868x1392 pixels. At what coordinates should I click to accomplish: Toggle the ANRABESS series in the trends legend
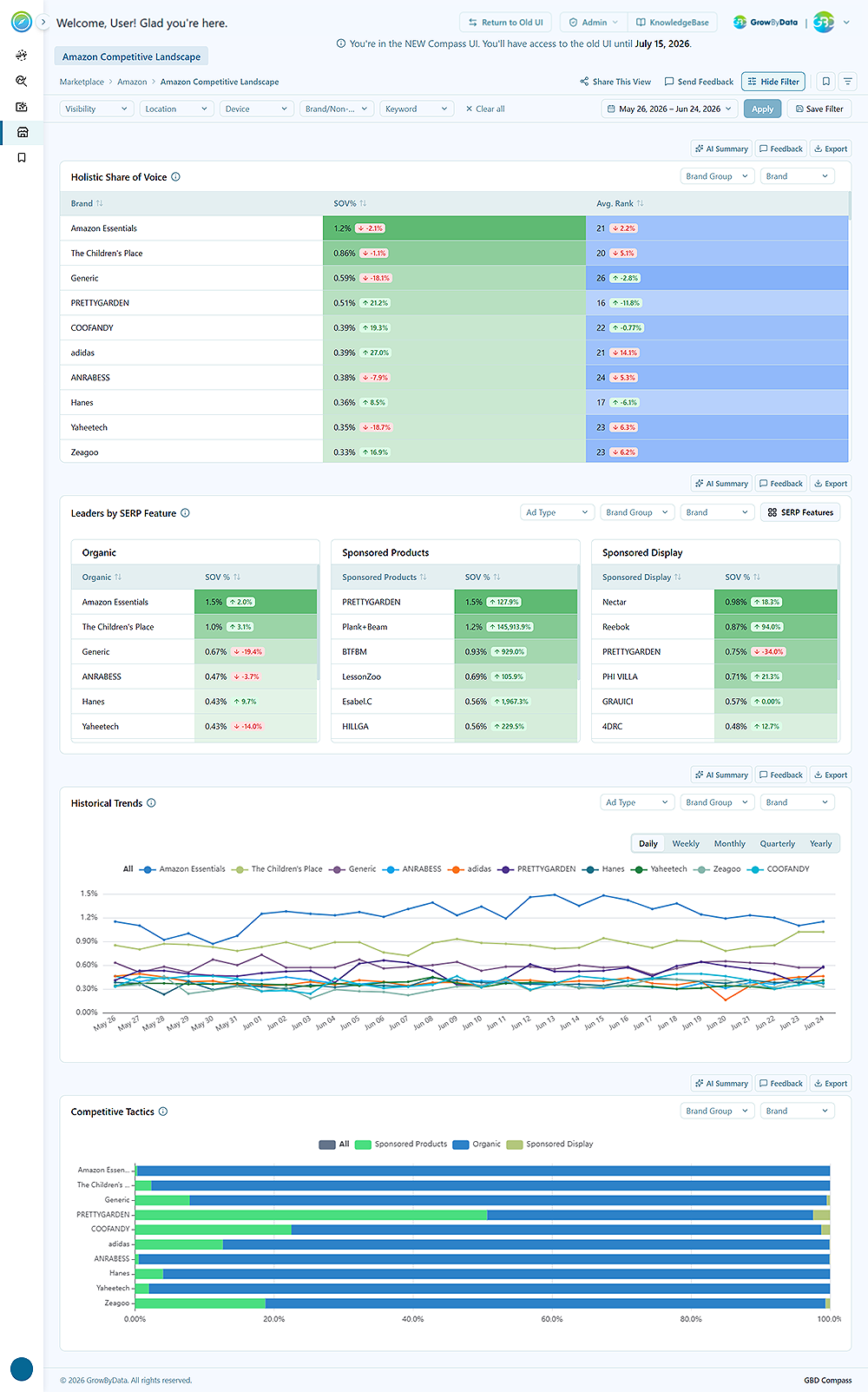click(x=412, y=869)
